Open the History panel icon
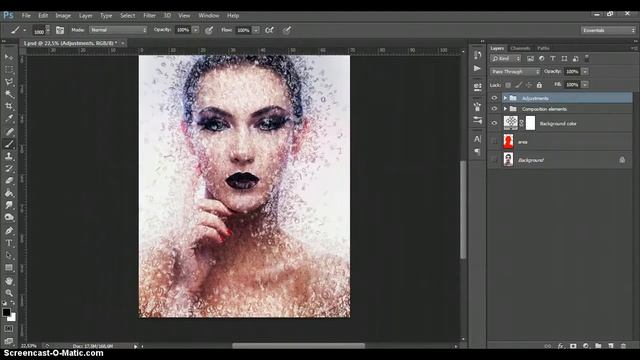 pyautogui.click(x=477, y=55)
